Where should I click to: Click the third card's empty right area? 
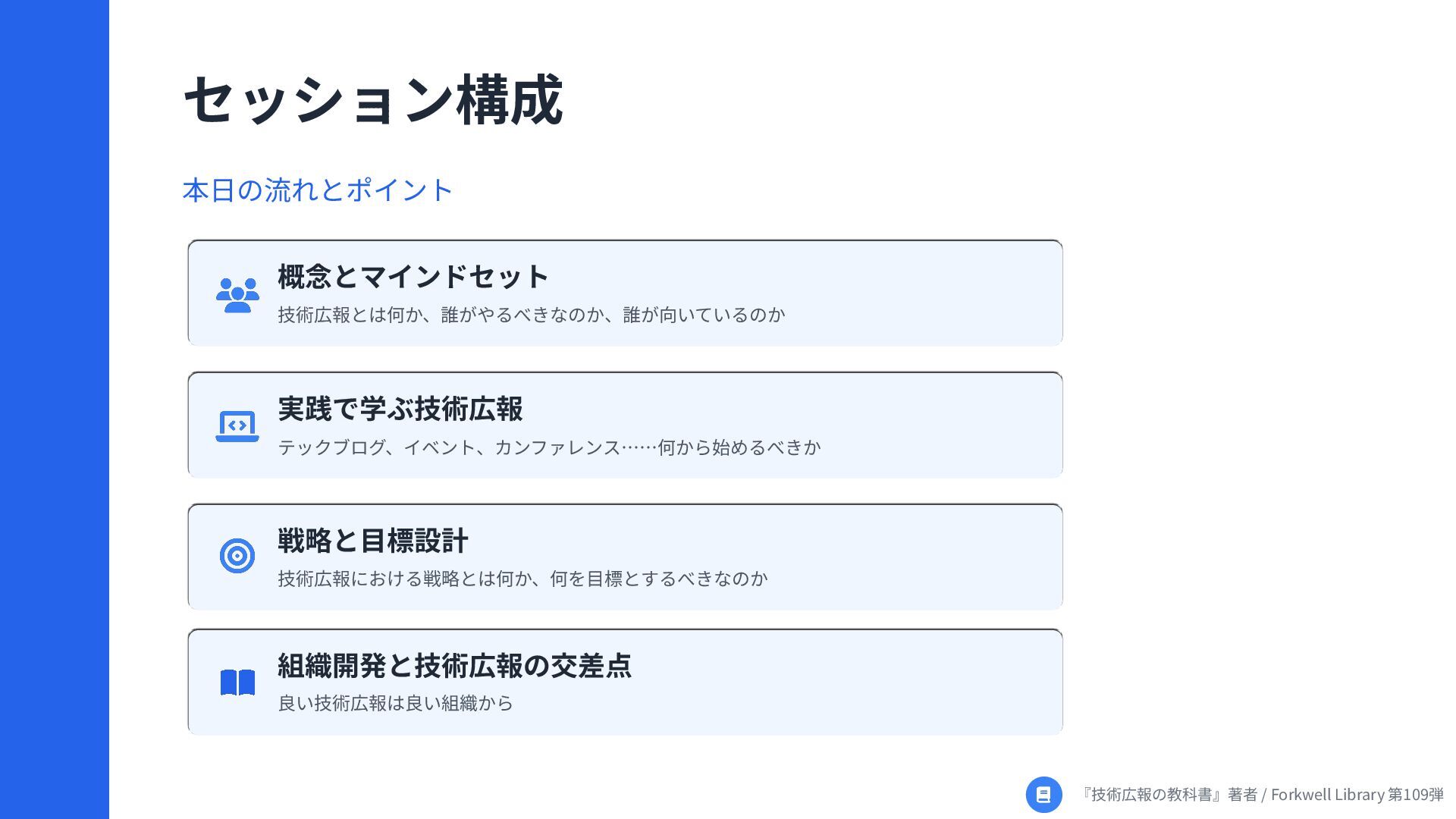(x=918, y=557)
